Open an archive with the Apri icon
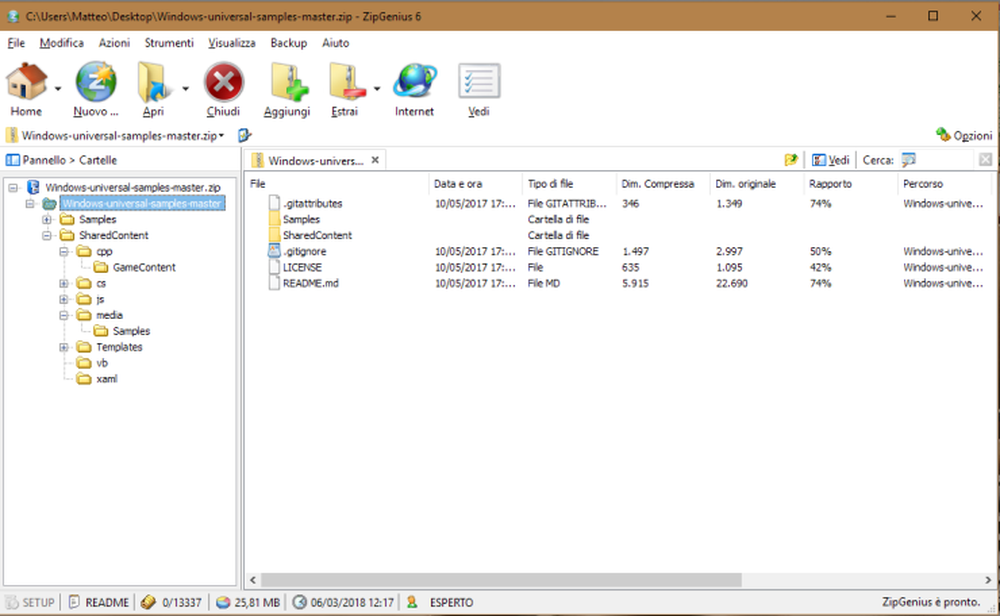Screen dimensions: 1000x616 coord(153,82)
